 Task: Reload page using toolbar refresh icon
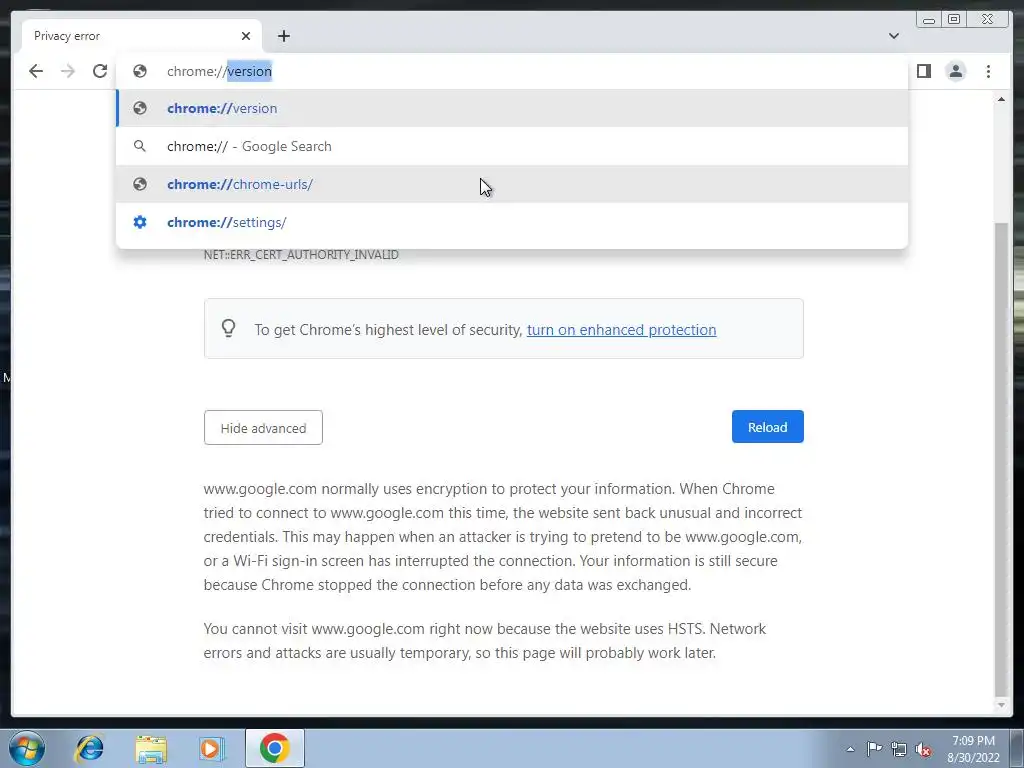[100, 71]
